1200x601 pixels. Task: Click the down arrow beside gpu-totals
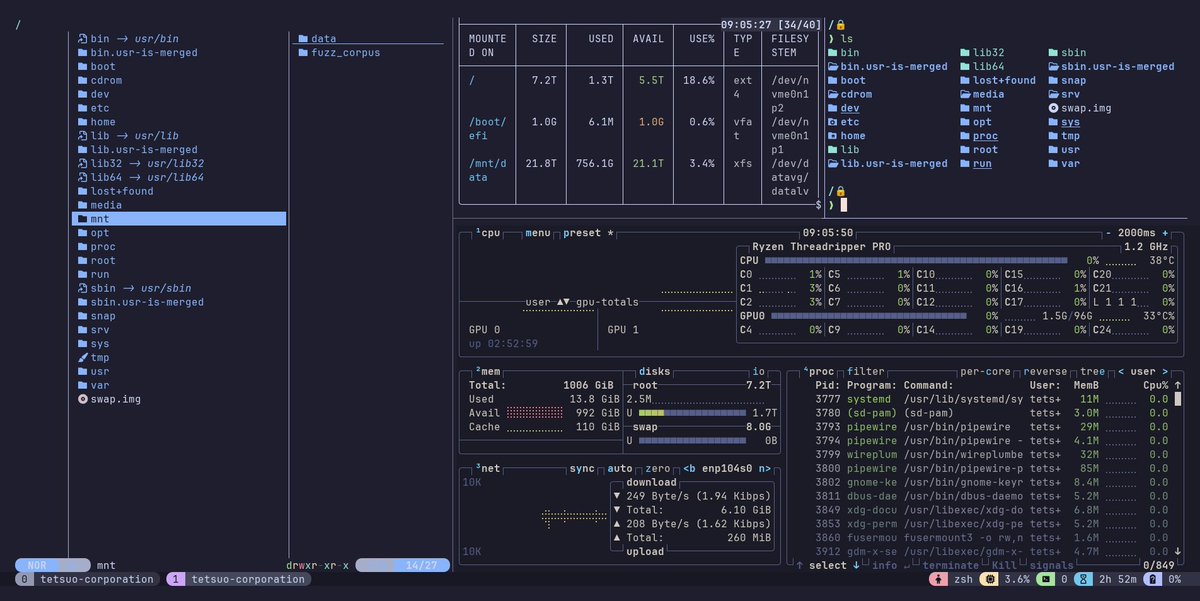pos(566,302)
